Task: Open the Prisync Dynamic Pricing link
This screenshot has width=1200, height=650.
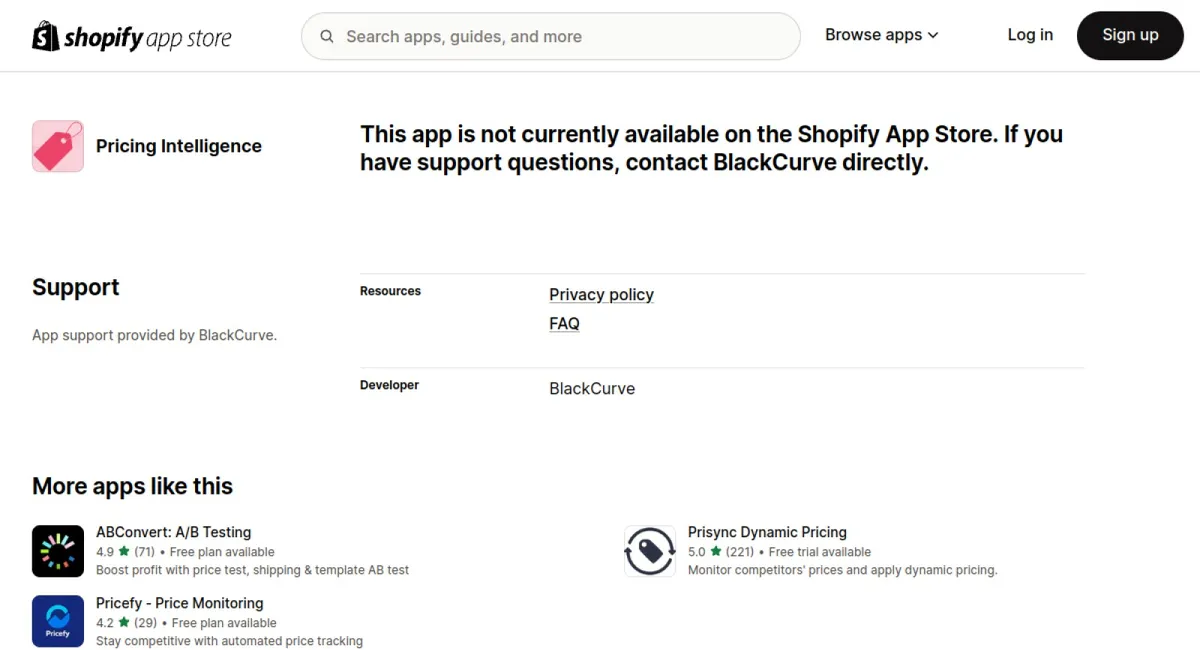Action: tap(767, 532)
